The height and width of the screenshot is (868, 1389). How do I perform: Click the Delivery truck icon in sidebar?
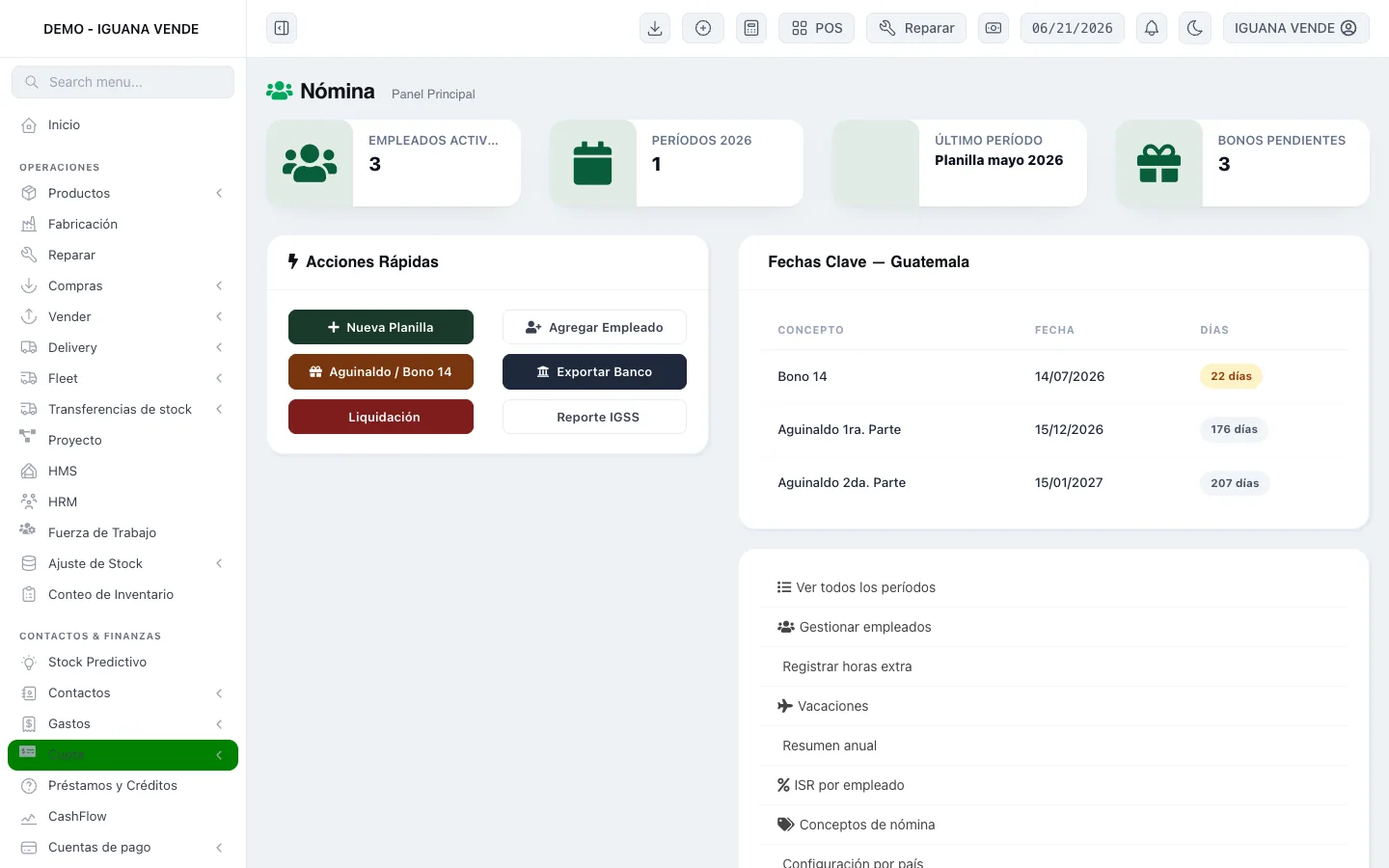click(x=29, y=347)
